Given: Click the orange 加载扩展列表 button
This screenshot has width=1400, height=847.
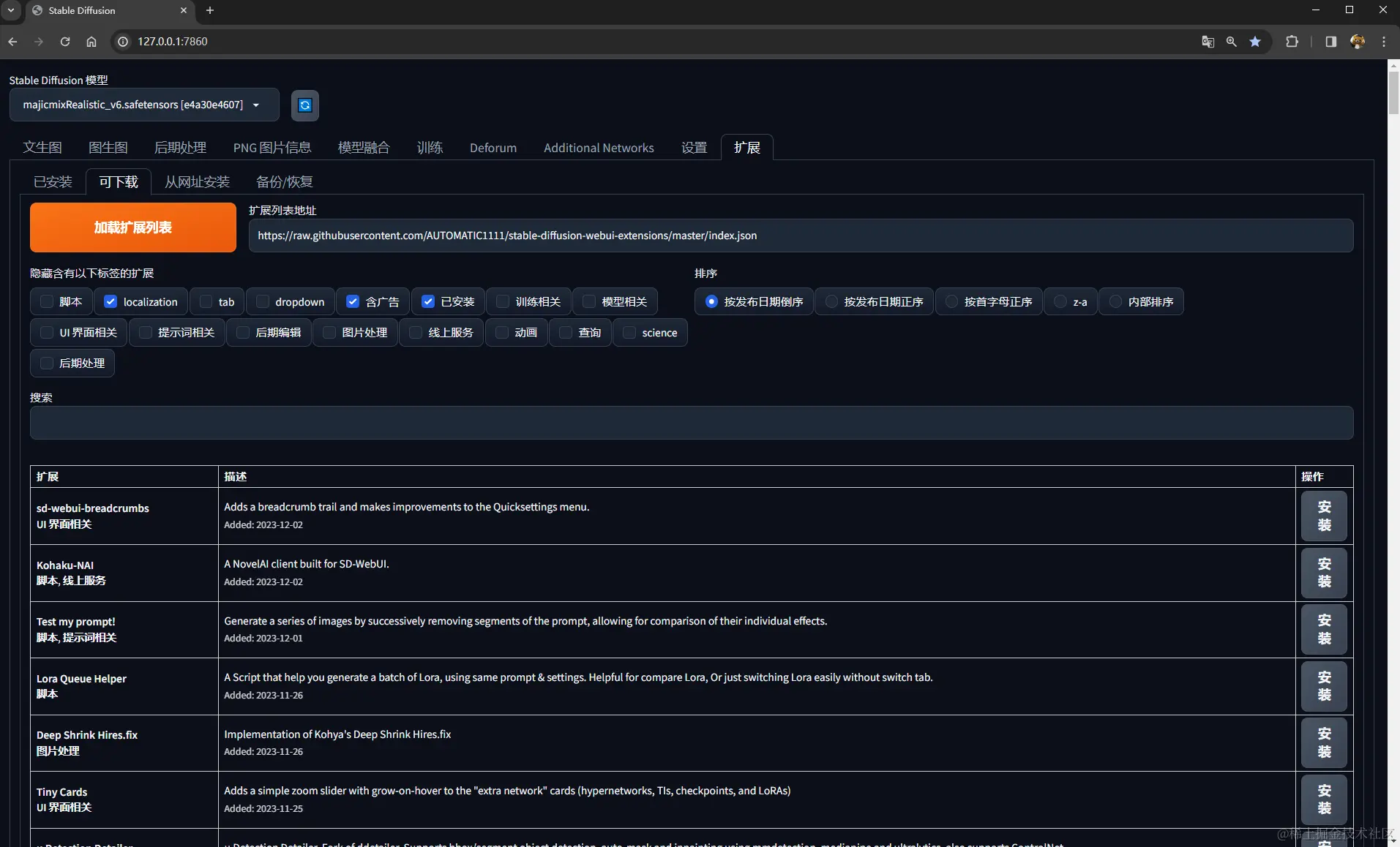Looking at the screenshot, I should click(x=133, y=227).
